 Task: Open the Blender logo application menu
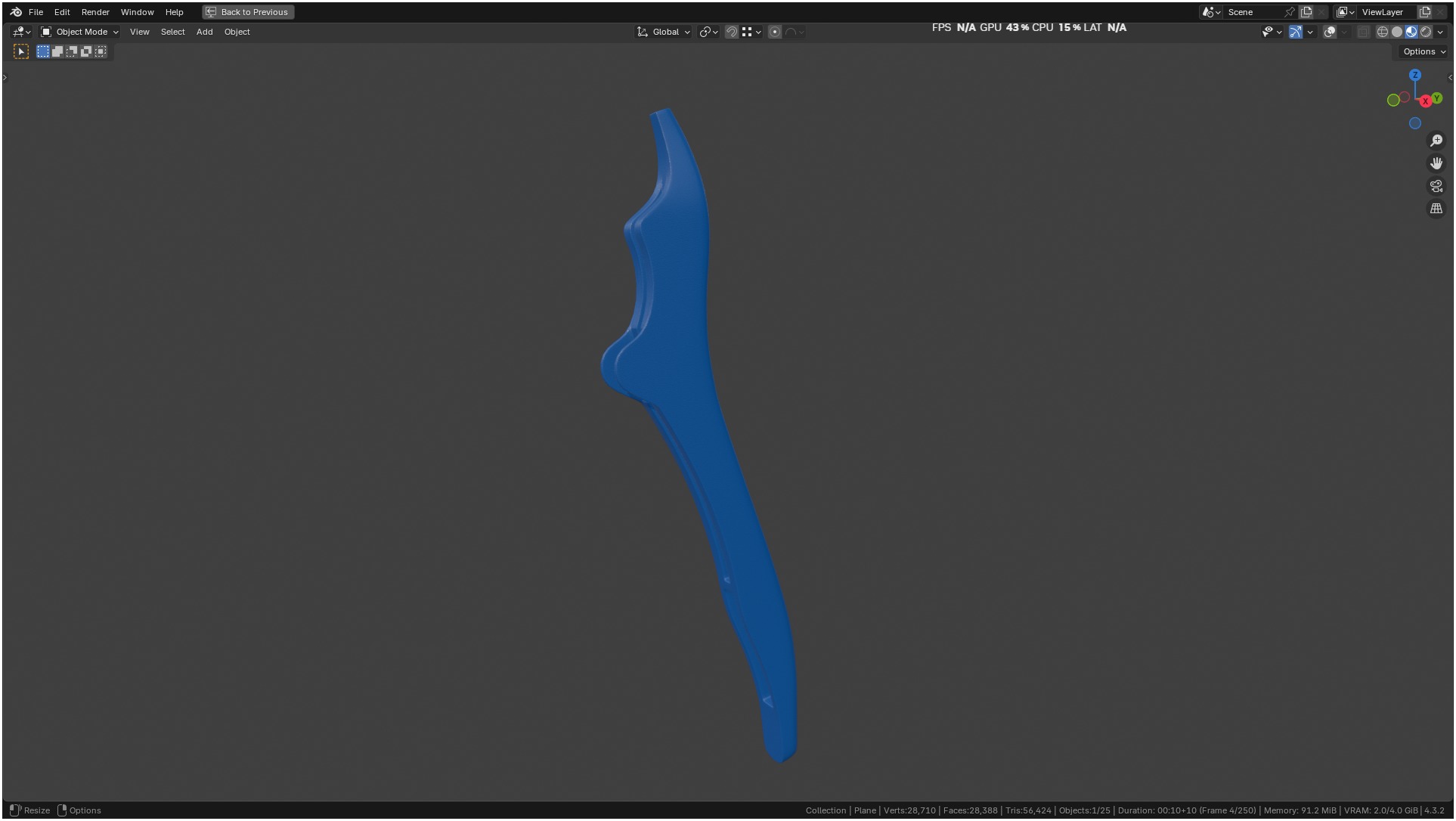[x=16, y=12]
